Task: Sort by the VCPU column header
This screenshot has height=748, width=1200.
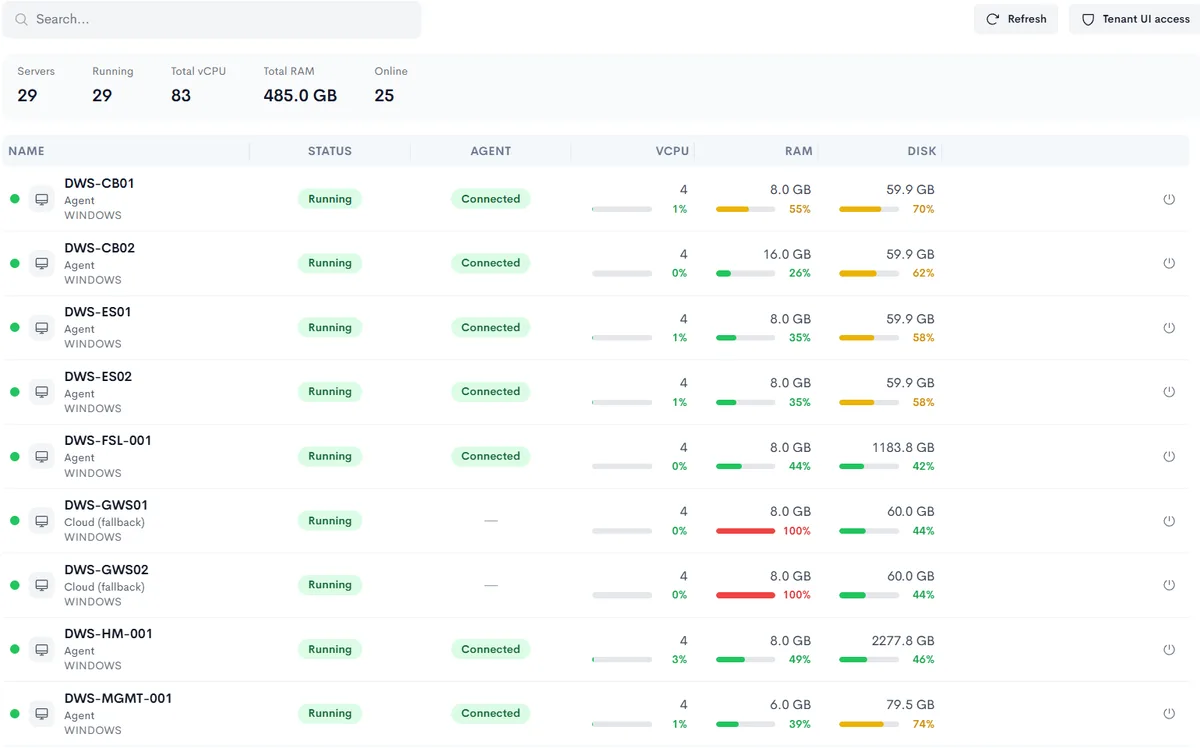Action: pos(672,151)
